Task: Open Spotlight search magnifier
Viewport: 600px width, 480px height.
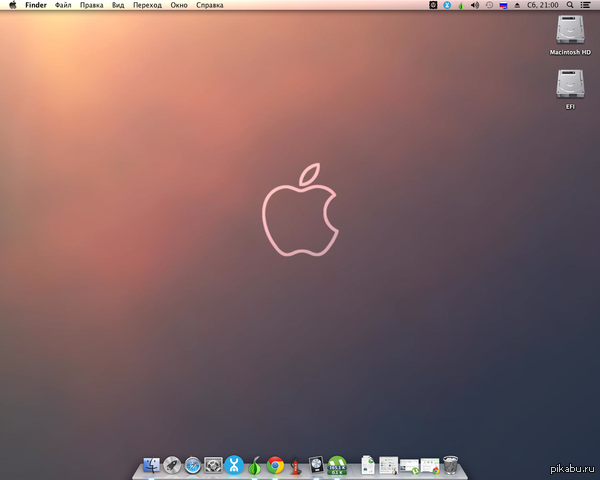Action: coord(570,5)
